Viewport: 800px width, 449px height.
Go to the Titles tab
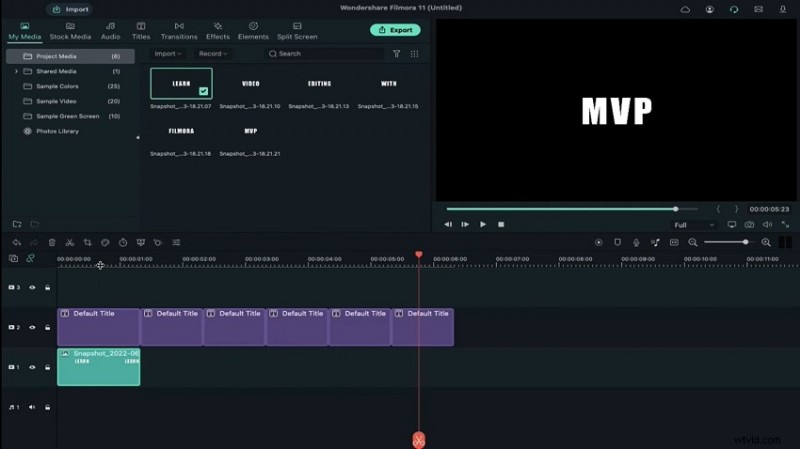[x=141, y=31]
